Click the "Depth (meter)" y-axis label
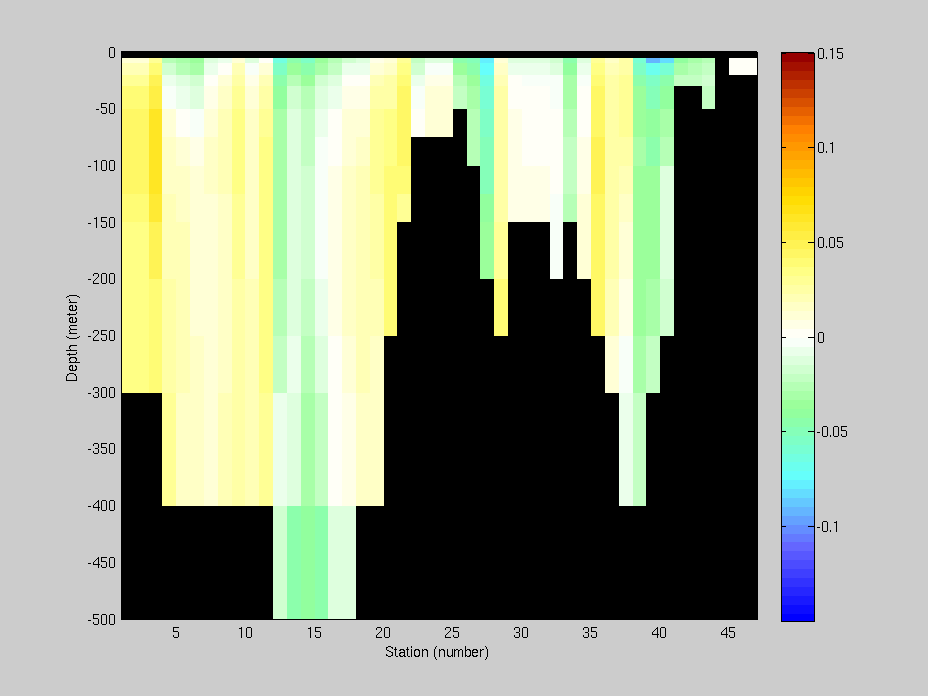 pos(72,337)
